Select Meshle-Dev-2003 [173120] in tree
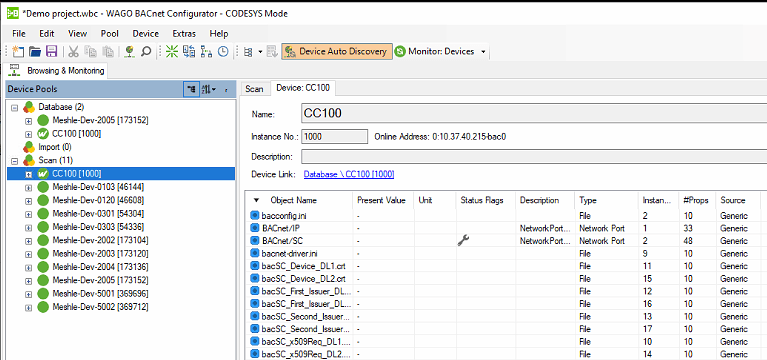 (x=100, y=254)
